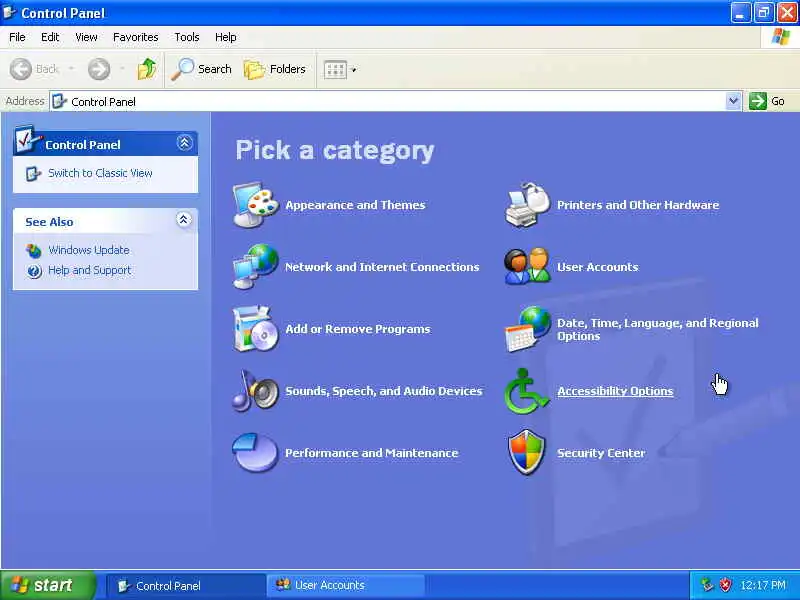This screenshot has width=800, height=600.
Task: Open the File menu
Action: tap(17, 37)
